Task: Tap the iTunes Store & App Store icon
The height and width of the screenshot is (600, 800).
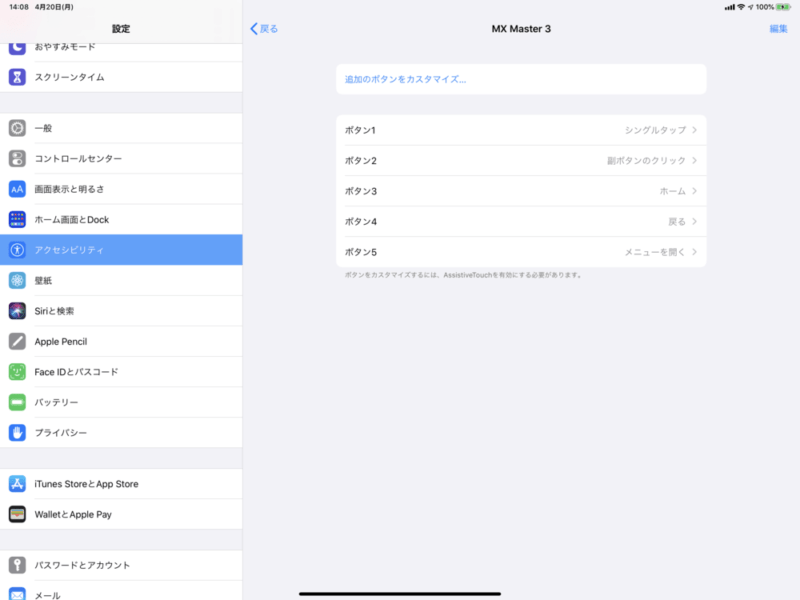Action: (17, 484)
